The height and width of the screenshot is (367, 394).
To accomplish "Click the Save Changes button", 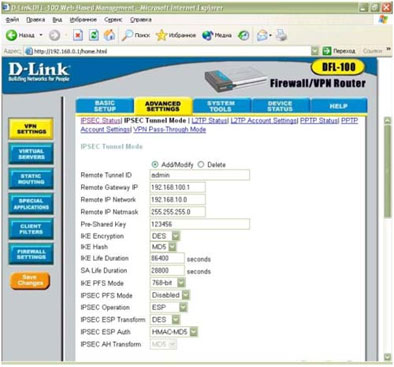I will [30, 280].
